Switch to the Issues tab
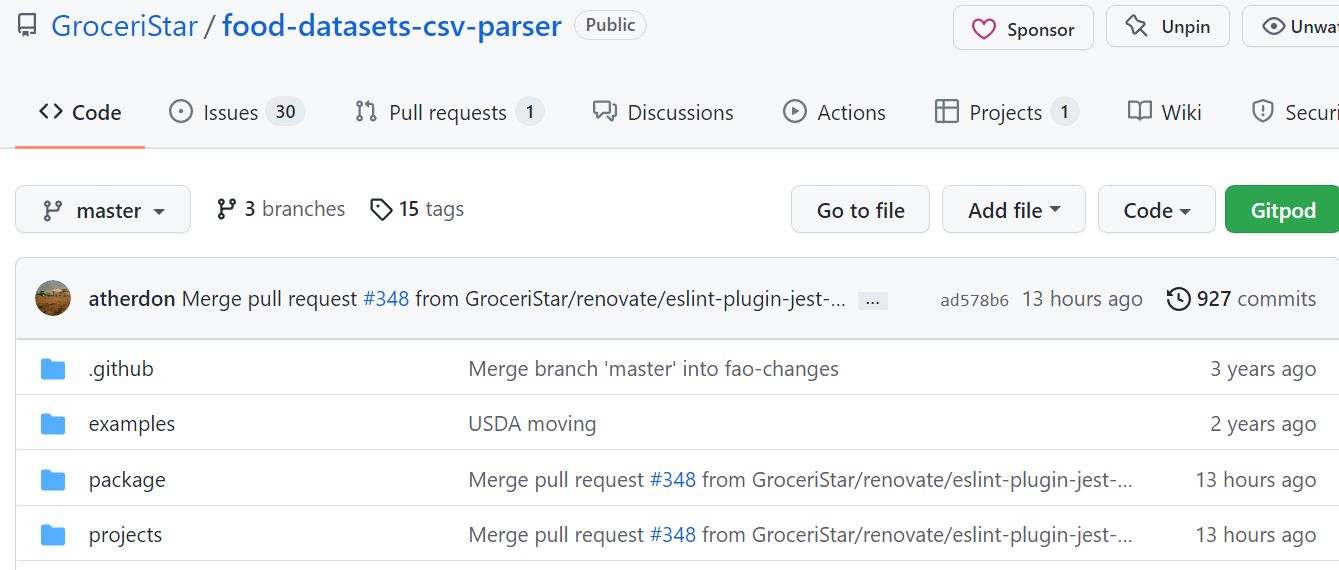This screenshot has width=1339, height=570. [x=236, y=112]
